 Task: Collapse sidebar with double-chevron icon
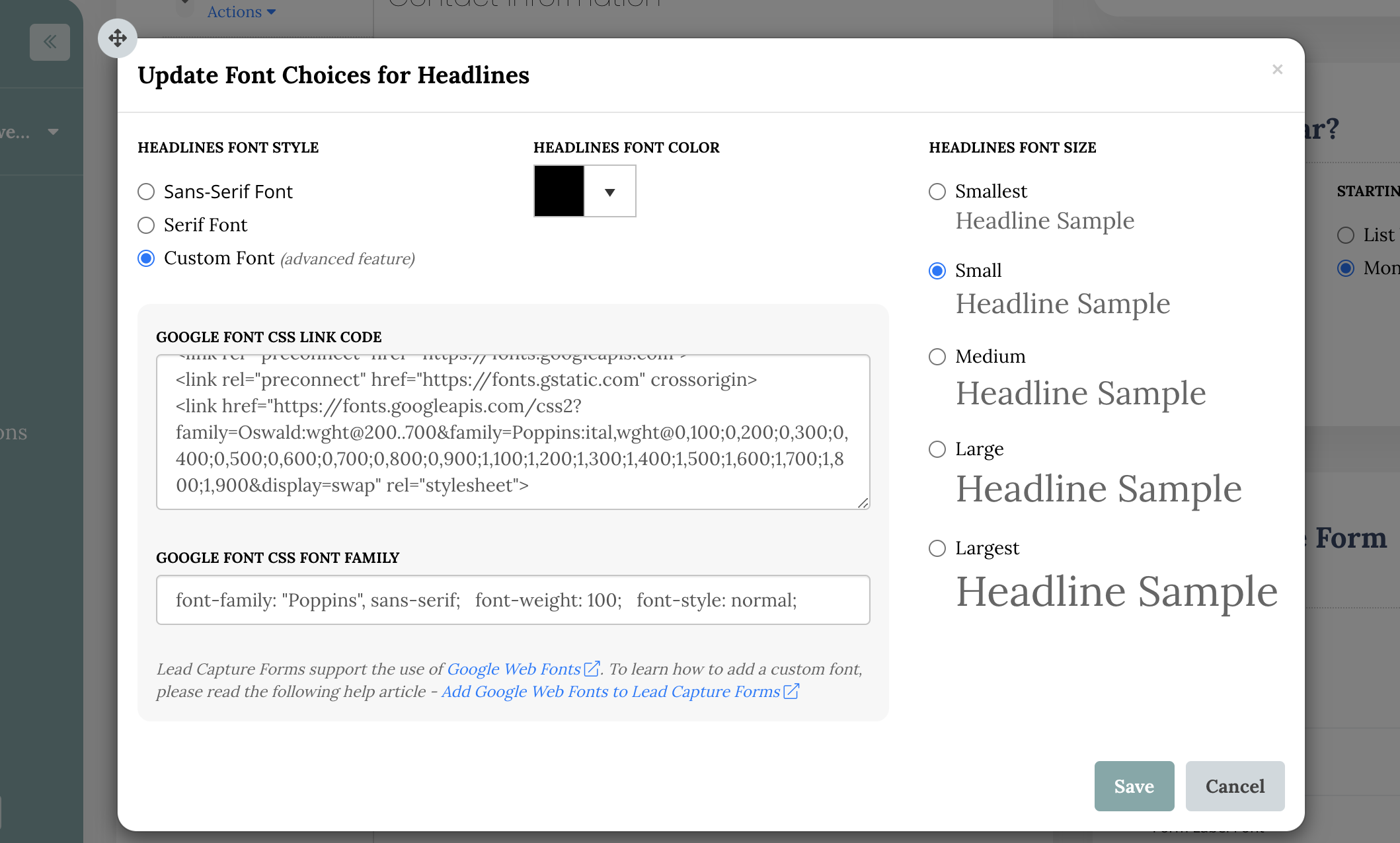(50, 42)
